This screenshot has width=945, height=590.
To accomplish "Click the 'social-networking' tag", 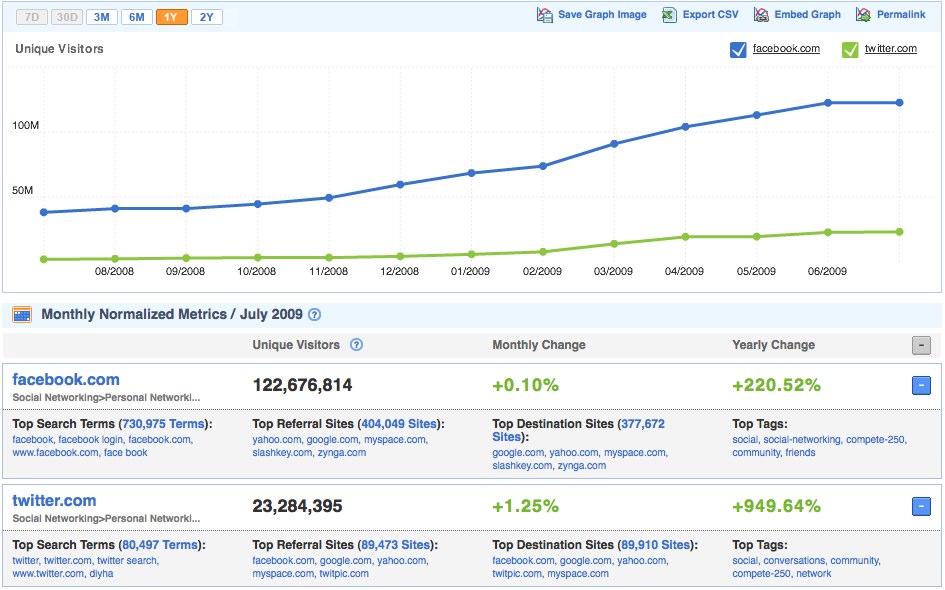I will [x=802, y=440].
